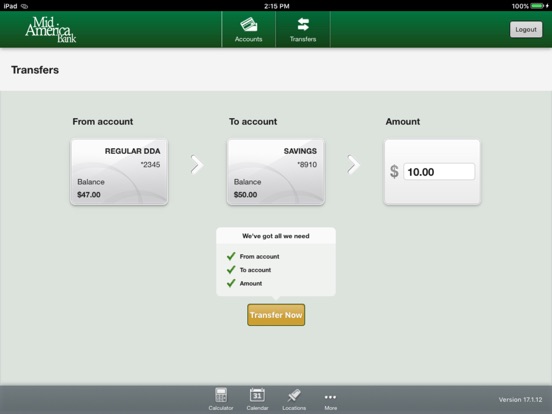Open the Locations finder

pos(294,399)
